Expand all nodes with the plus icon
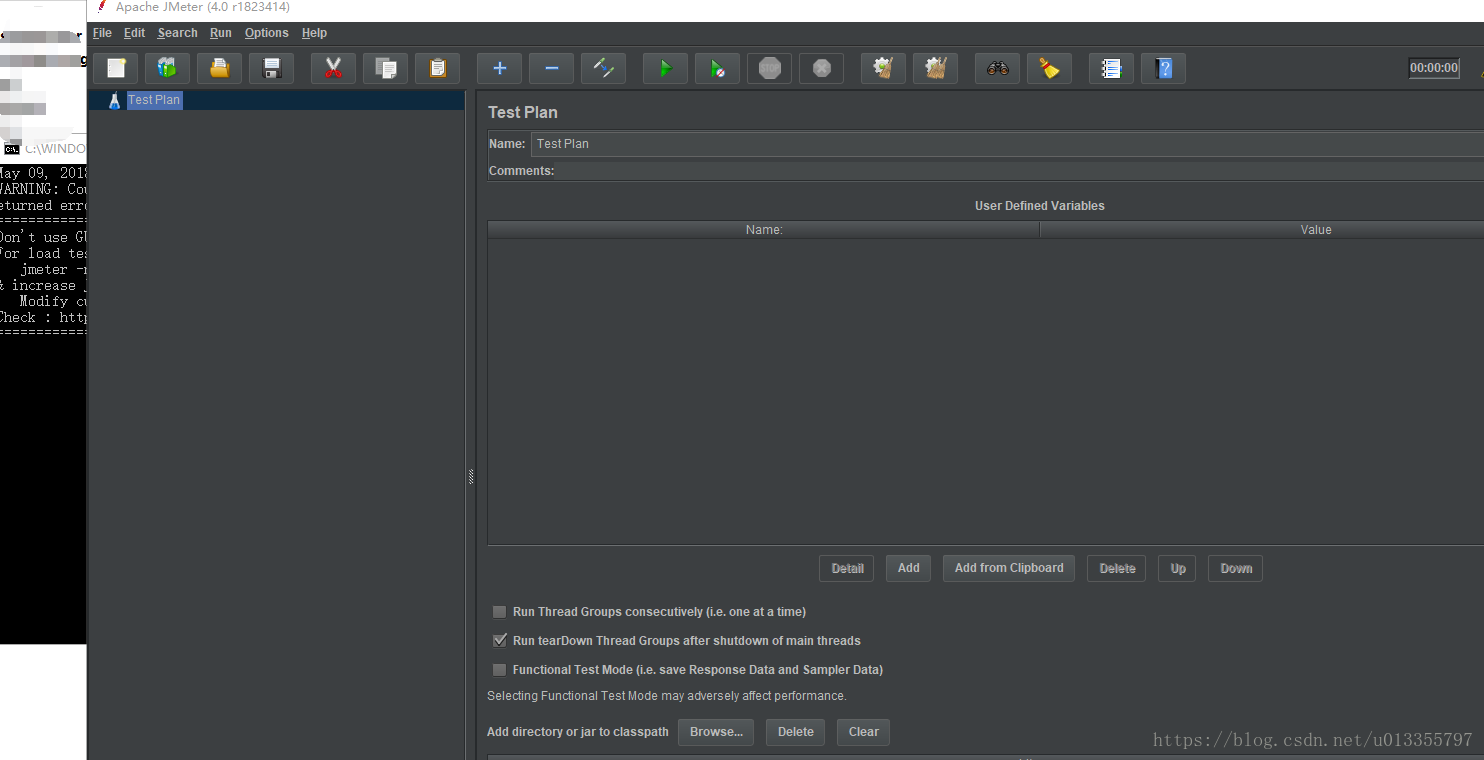This screenshot has height=760, width=1484. pos(499,68)
